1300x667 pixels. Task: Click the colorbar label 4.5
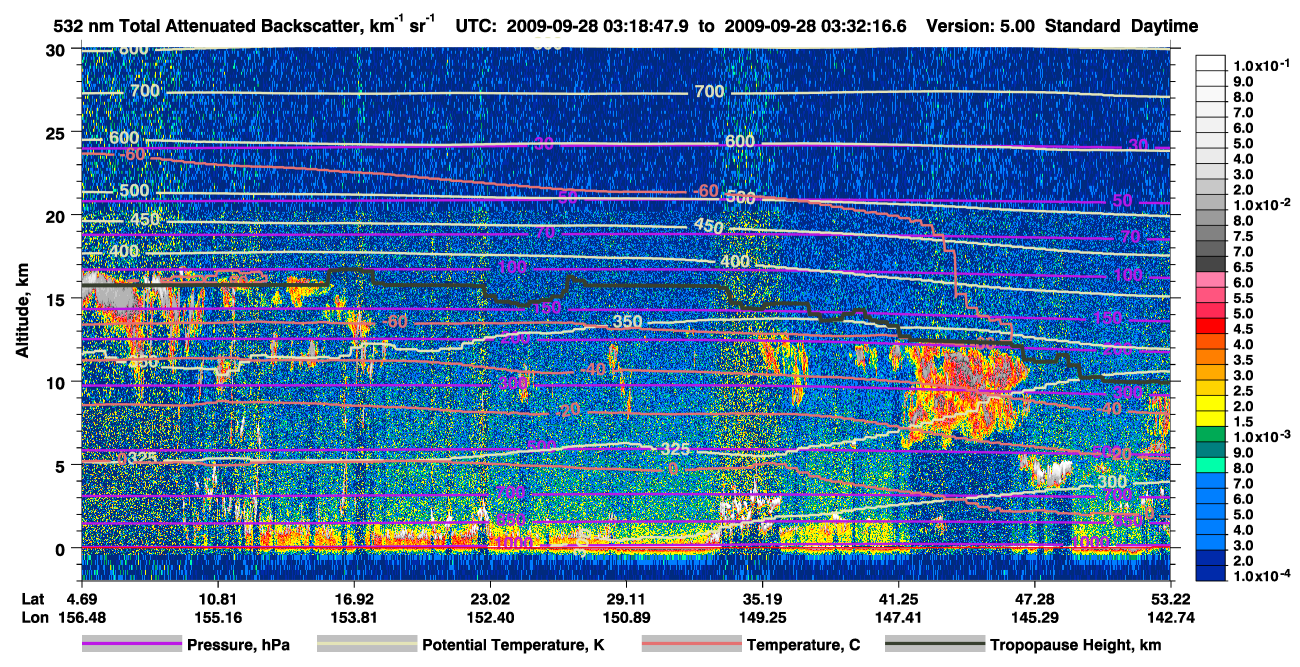coord(1244,328)
